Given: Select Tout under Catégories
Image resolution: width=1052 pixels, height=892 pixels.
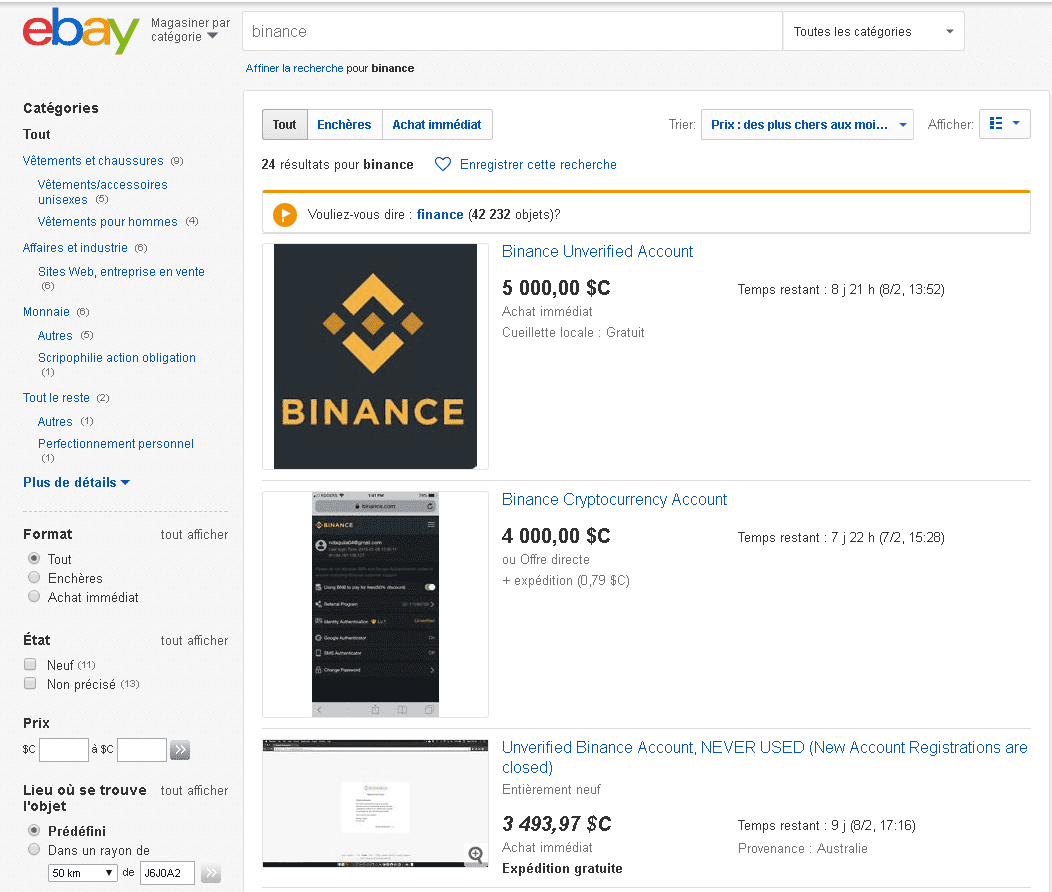Looking at the screenshot, I should 37,135.
